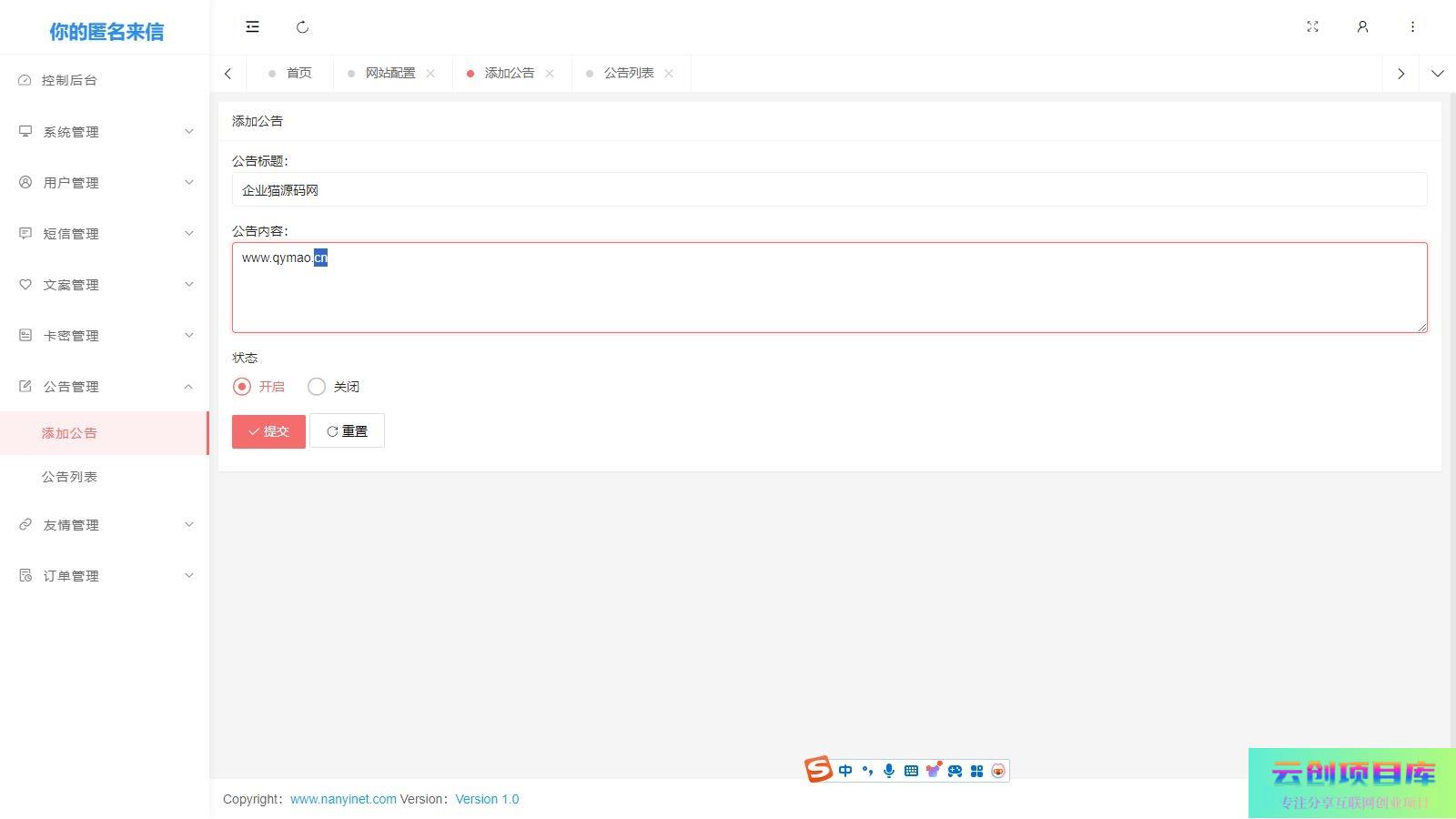Click the Sogou input microphone icon
This screenshot has height=819, width=1456.
pos(889,771)
